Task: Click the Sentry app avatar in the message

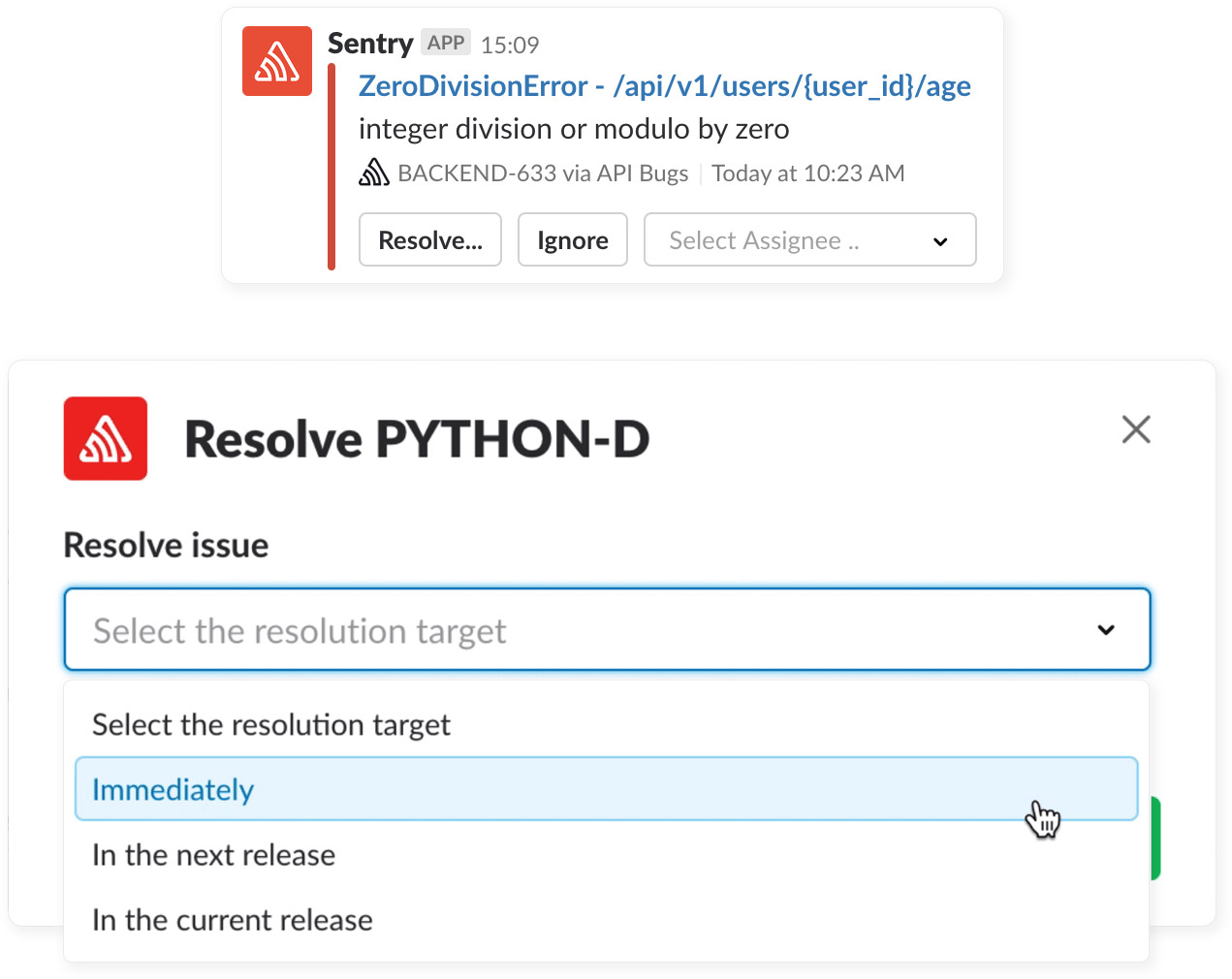Action: click(x=277, y=61)
